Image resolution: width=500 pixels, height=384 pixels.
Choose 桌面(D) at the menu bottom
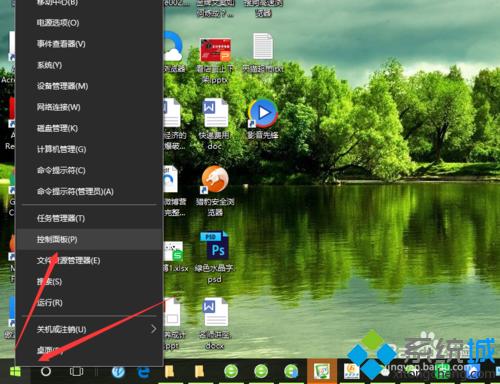point(89,350)
